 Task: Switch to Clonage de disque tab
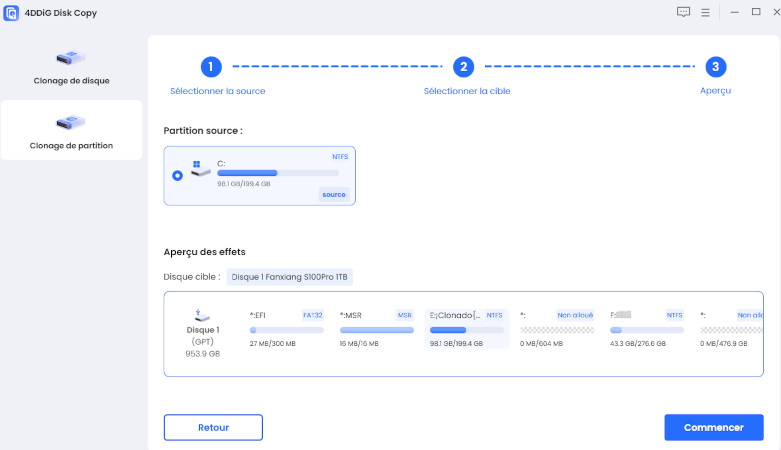pos(72,68)
